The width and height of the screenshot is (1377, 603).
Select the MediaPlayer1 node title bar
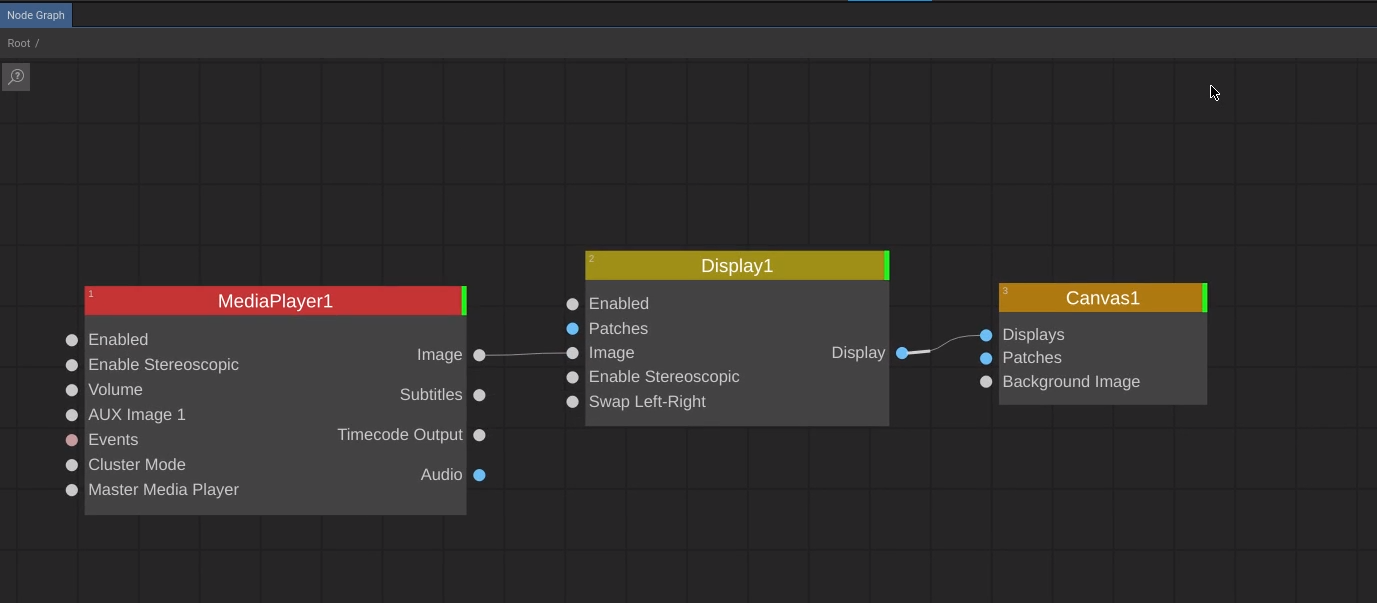pos(273,301)
